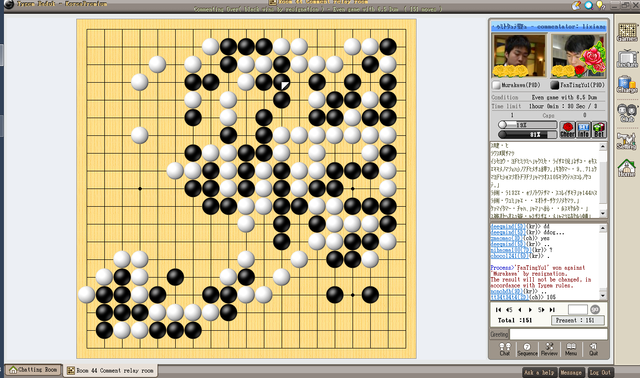This screenshot has height=378, width=640.
Task: Jump to first move
Action: pyautogui.click(x=498, y=310)
